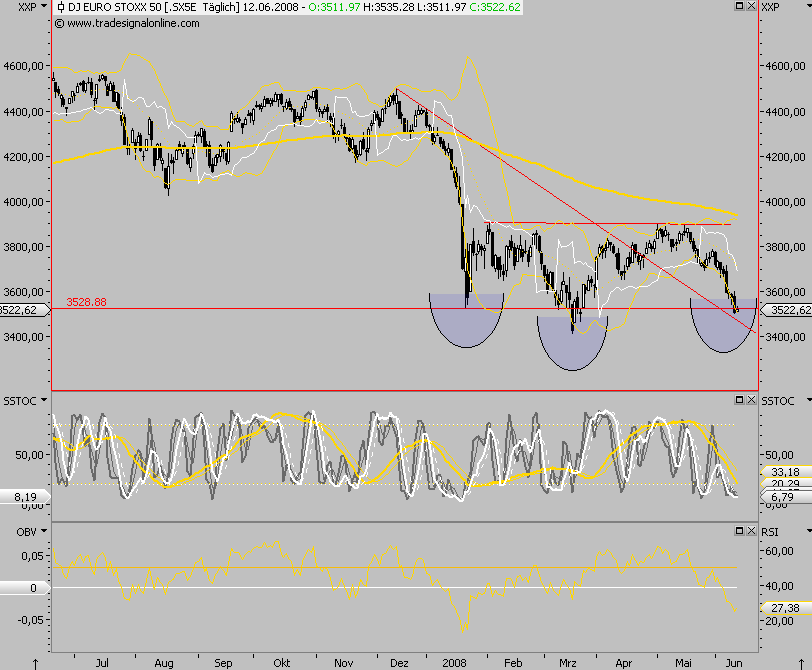This screenshot has height=670, width=812.
Task: Click the 33,18 value tag on SSTOC right axis
Action: pyautogui.click(x=786, y=472)
